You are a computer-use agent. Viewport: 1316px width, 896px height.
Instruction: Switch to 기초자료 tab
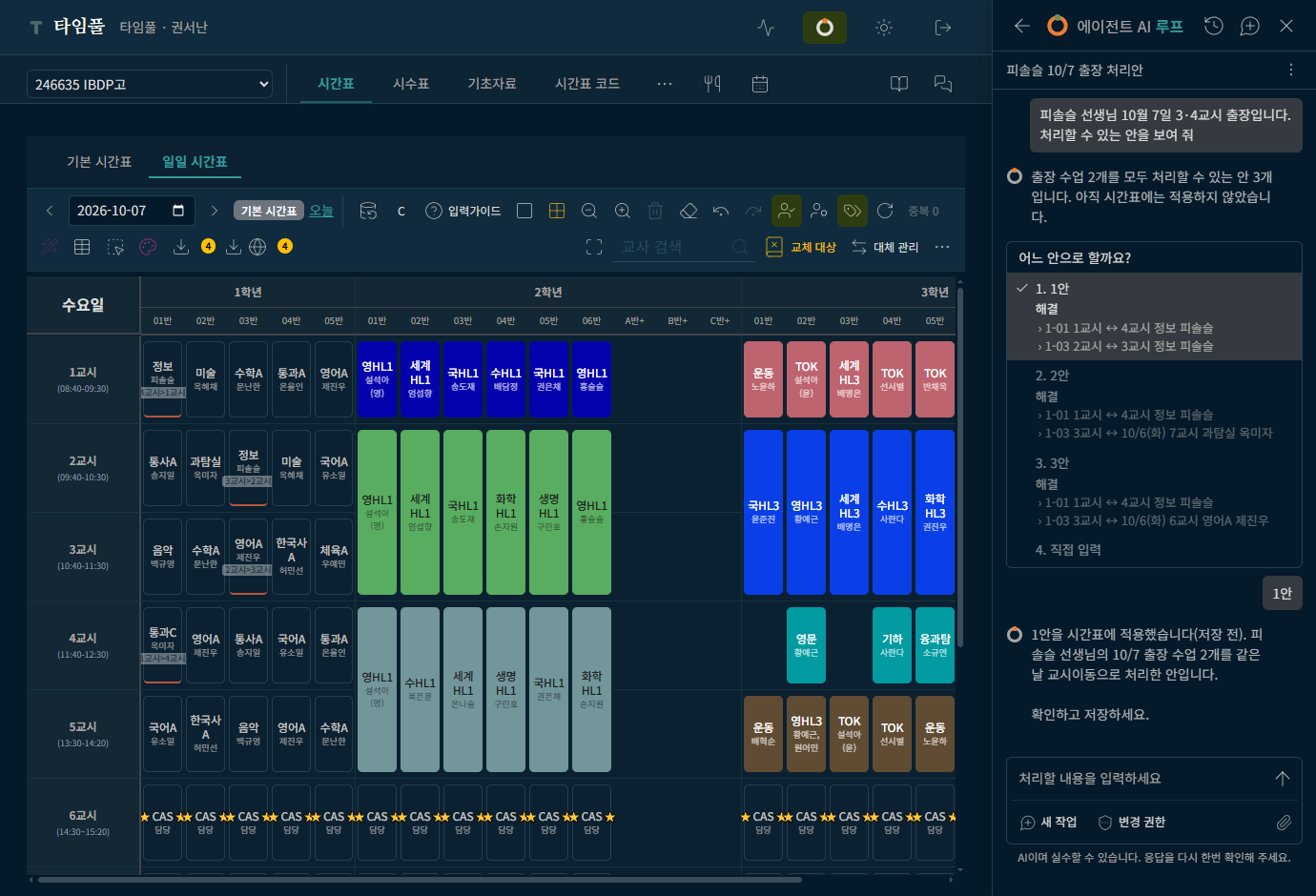492,84
